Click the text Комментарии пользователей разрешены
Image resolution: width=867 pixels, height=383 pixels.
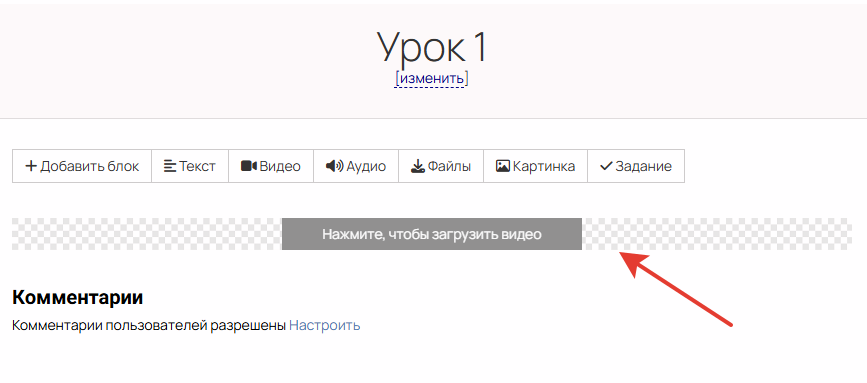(x=149, y=326)
